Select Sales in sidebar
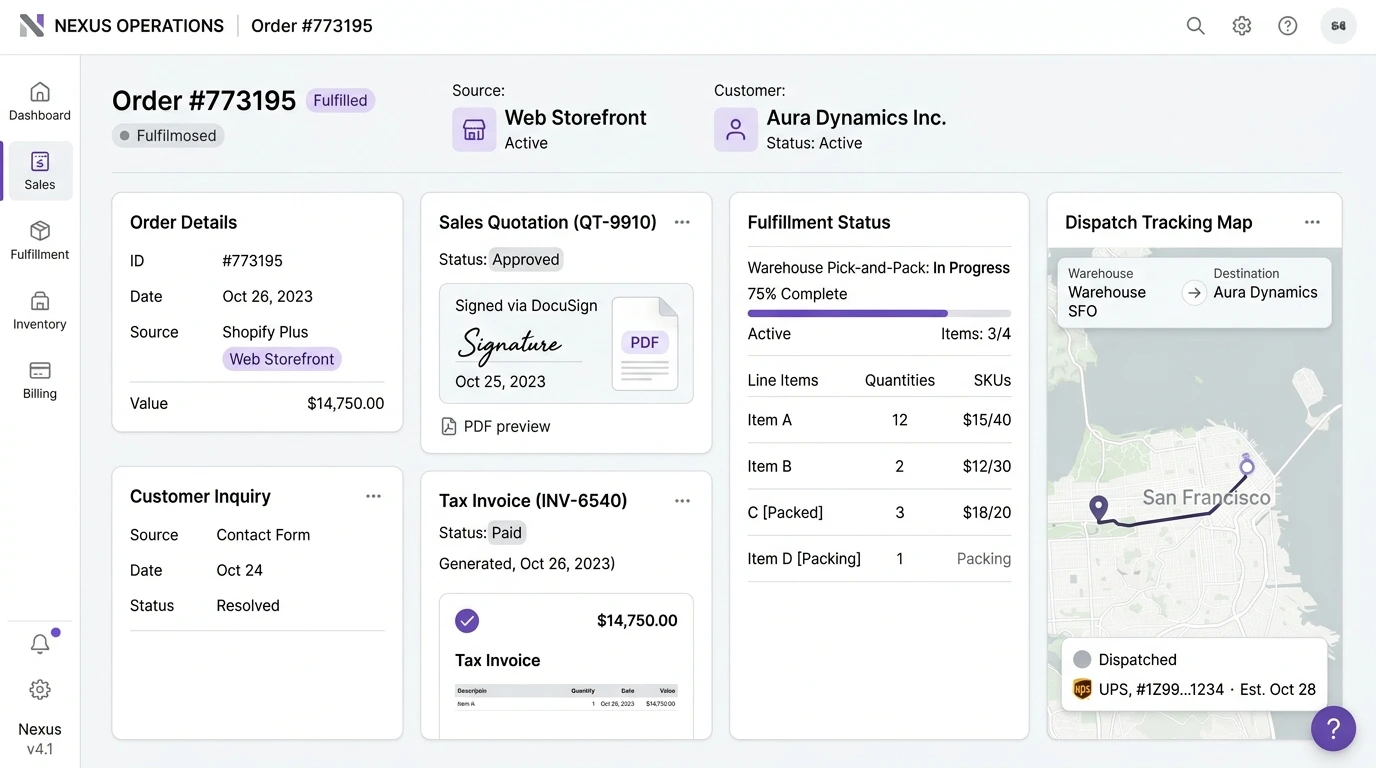This screenshot has width=1376, height=768. click(40, 171)
